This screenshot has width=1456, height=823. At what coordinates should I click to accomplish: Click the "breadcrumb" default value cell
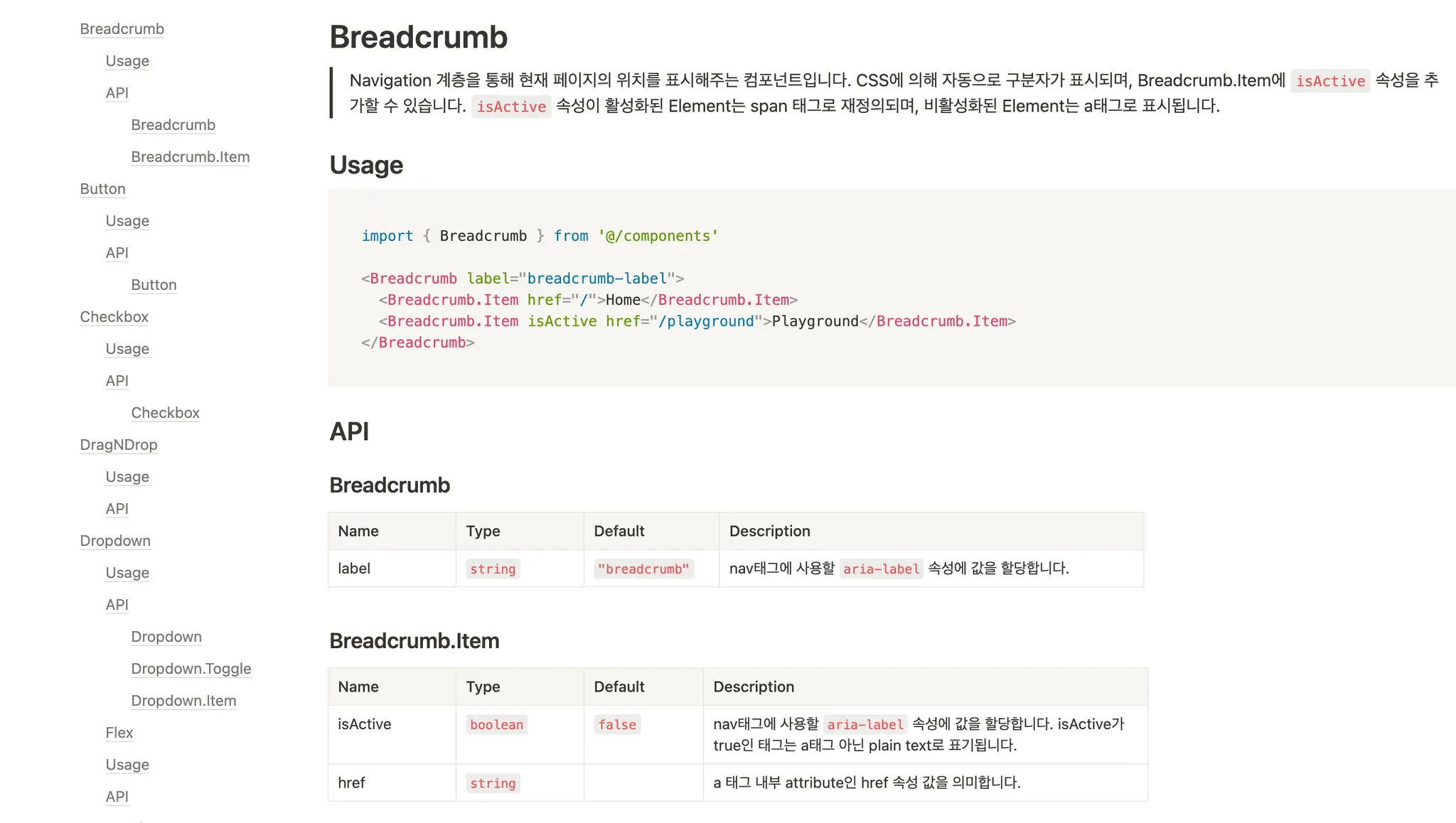click(643, 569)
